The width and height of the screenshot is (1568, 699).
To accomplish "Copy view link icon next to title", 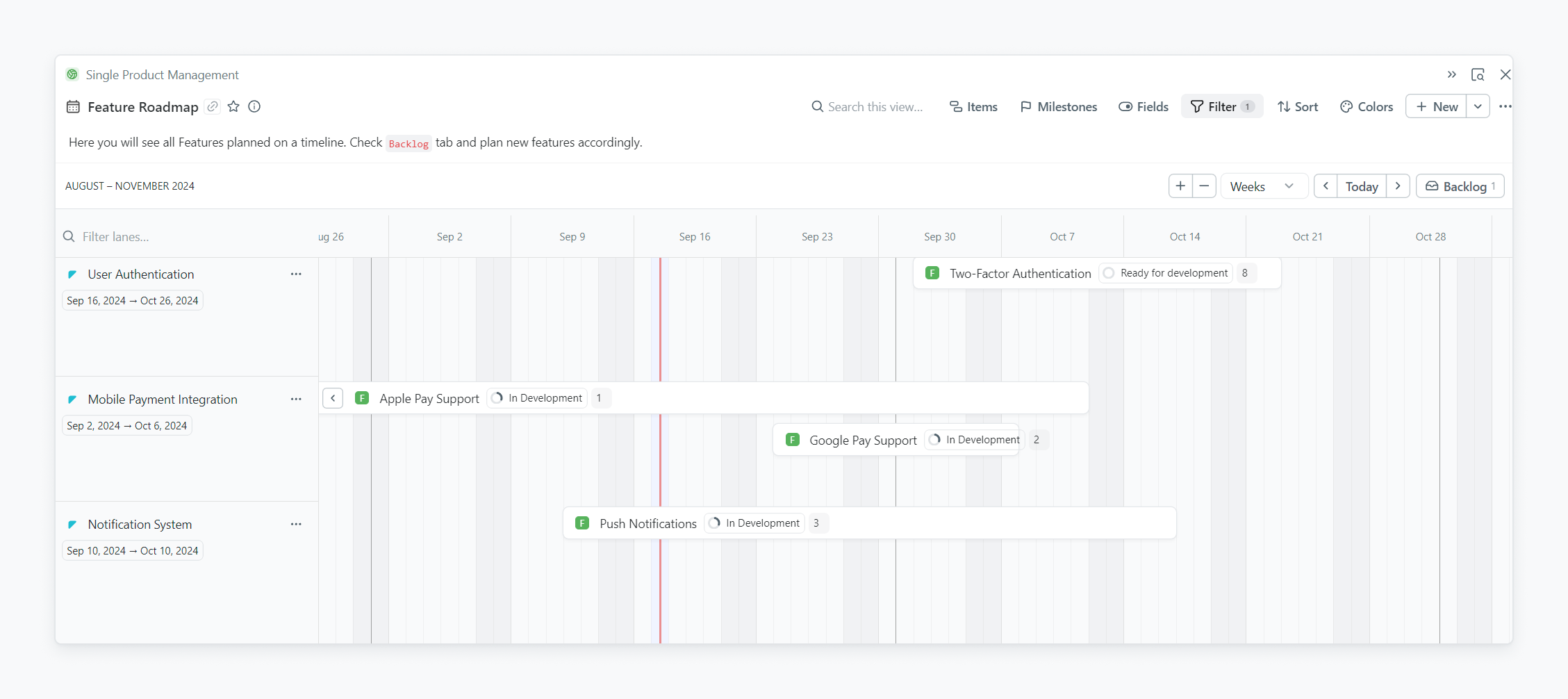I will (x=213, y=106).
